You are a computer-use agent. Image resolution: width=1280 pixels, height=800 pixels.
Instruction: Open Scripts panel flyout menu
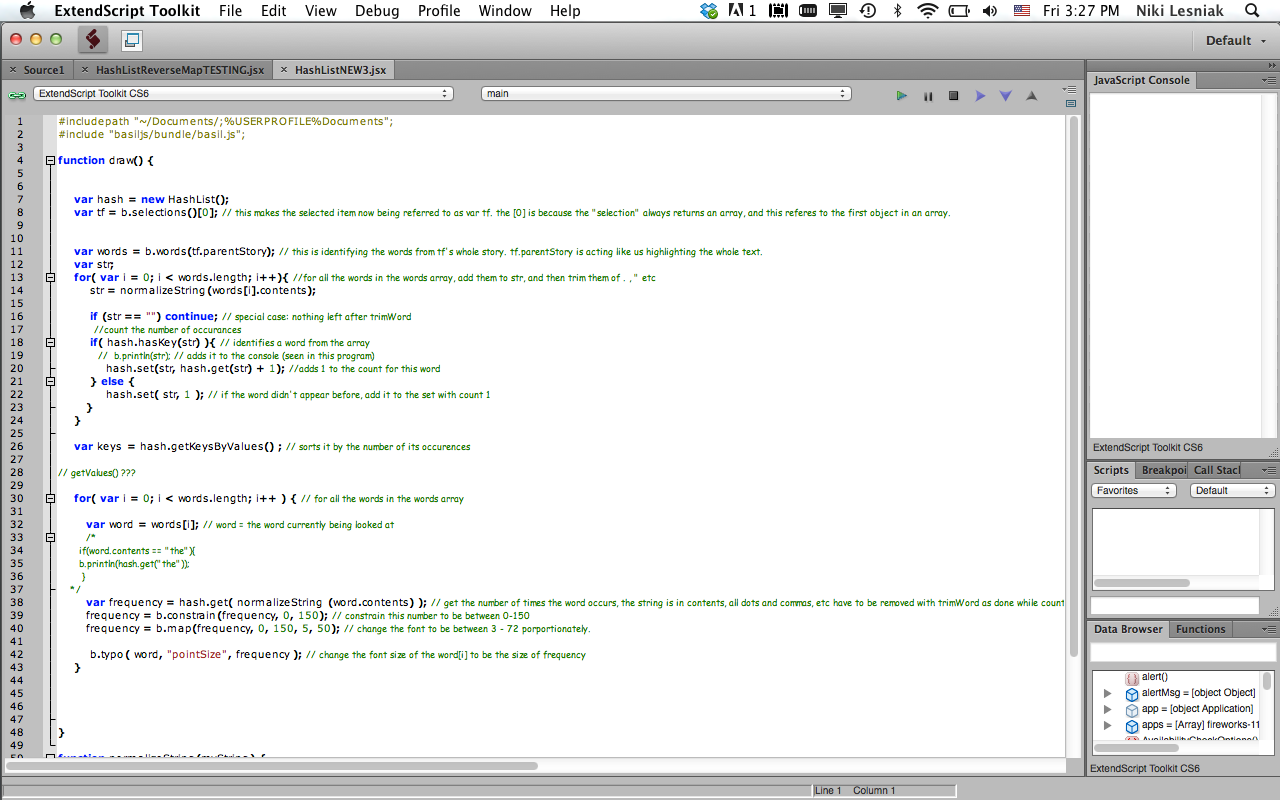1269,470
